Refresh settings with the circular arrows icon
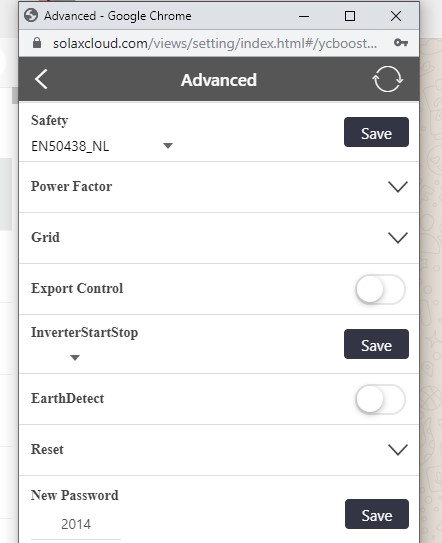 387,79
